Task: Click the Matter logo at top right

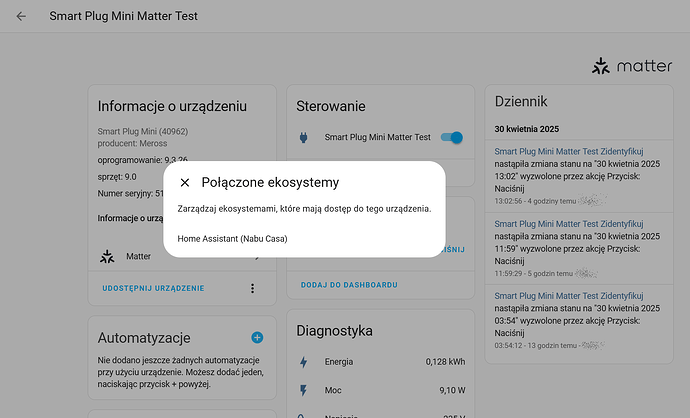Action: coord(631,66)
